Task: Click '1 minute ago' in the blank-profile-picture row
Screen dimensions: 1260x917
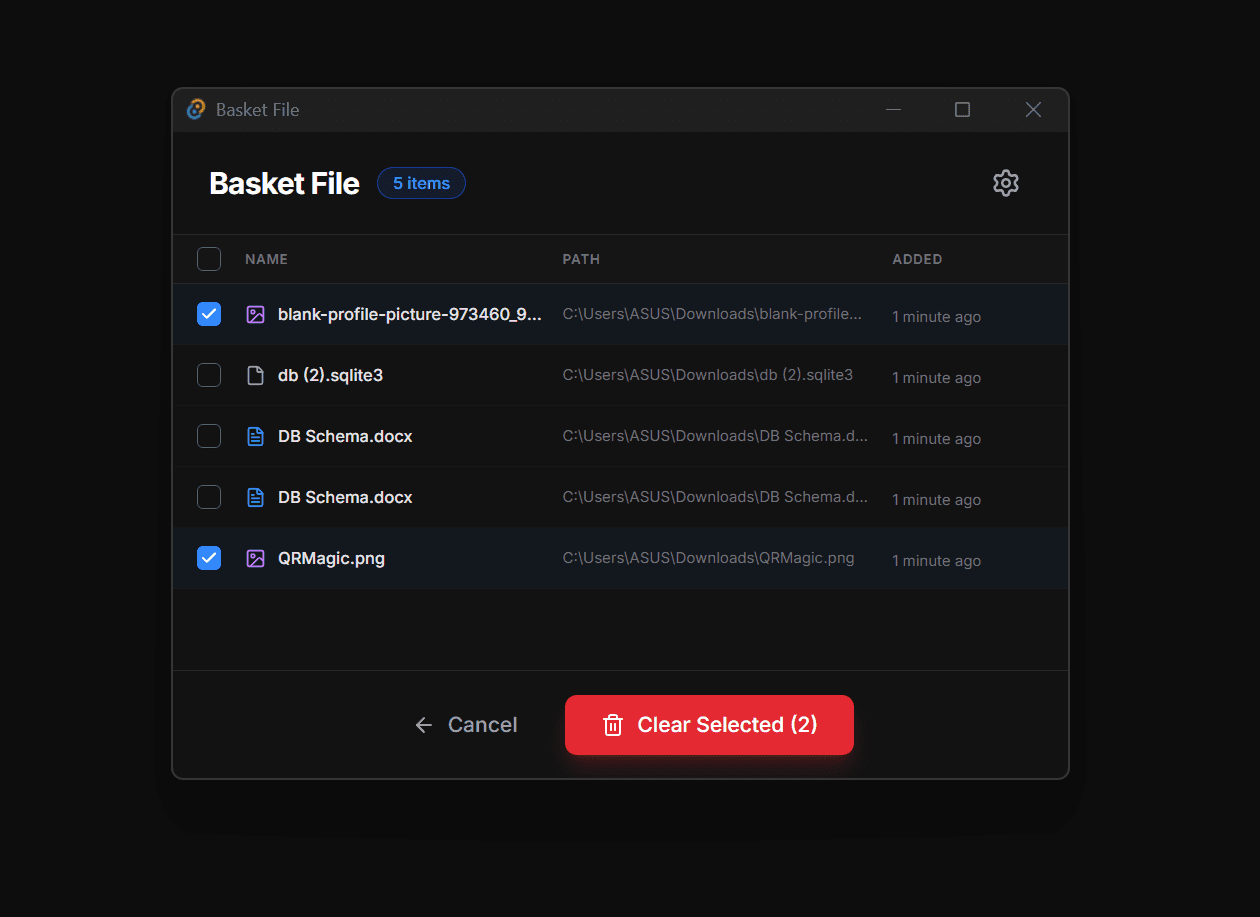Action: (x=936, y=317)
